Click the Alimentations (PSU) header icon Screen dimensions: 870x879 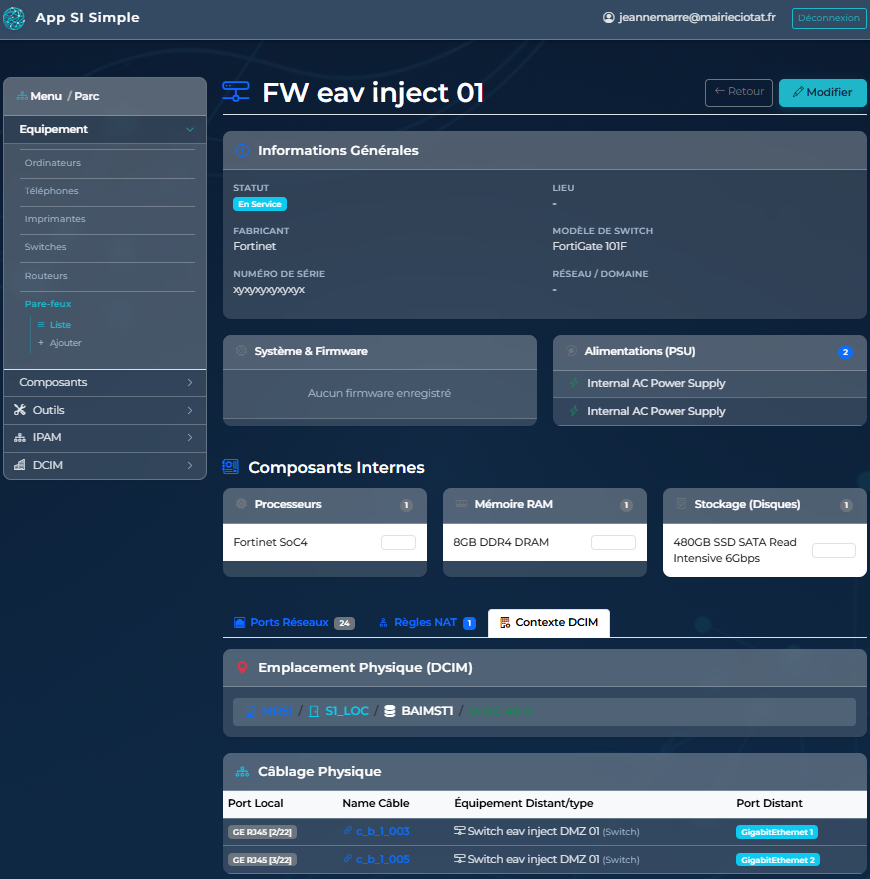click(x=571, y=351)
